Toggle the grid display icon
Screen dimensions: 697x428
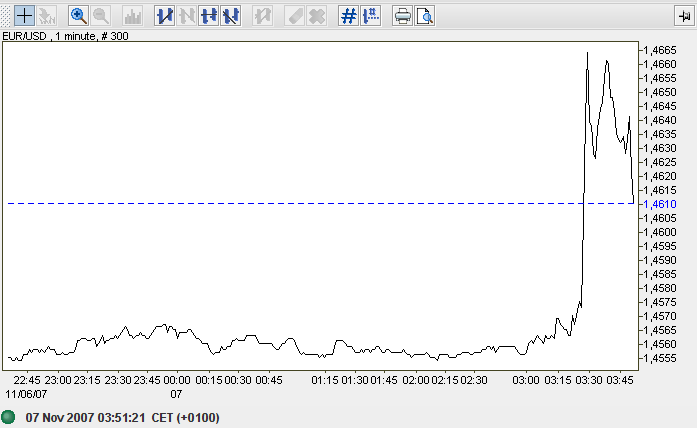[x=348, y=16]
